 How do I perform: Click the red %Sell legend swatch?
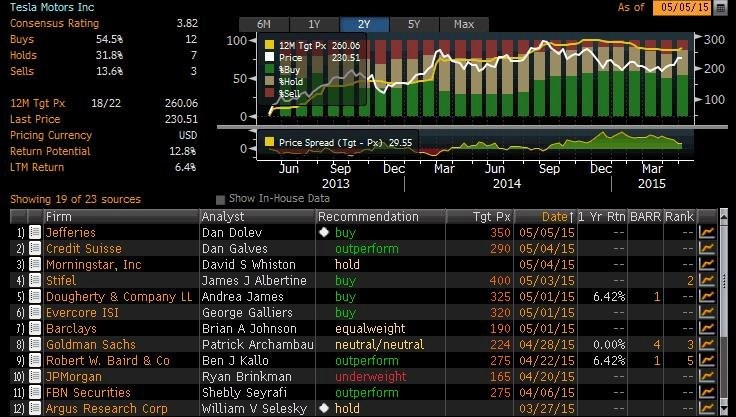click(x=269, y=93)
